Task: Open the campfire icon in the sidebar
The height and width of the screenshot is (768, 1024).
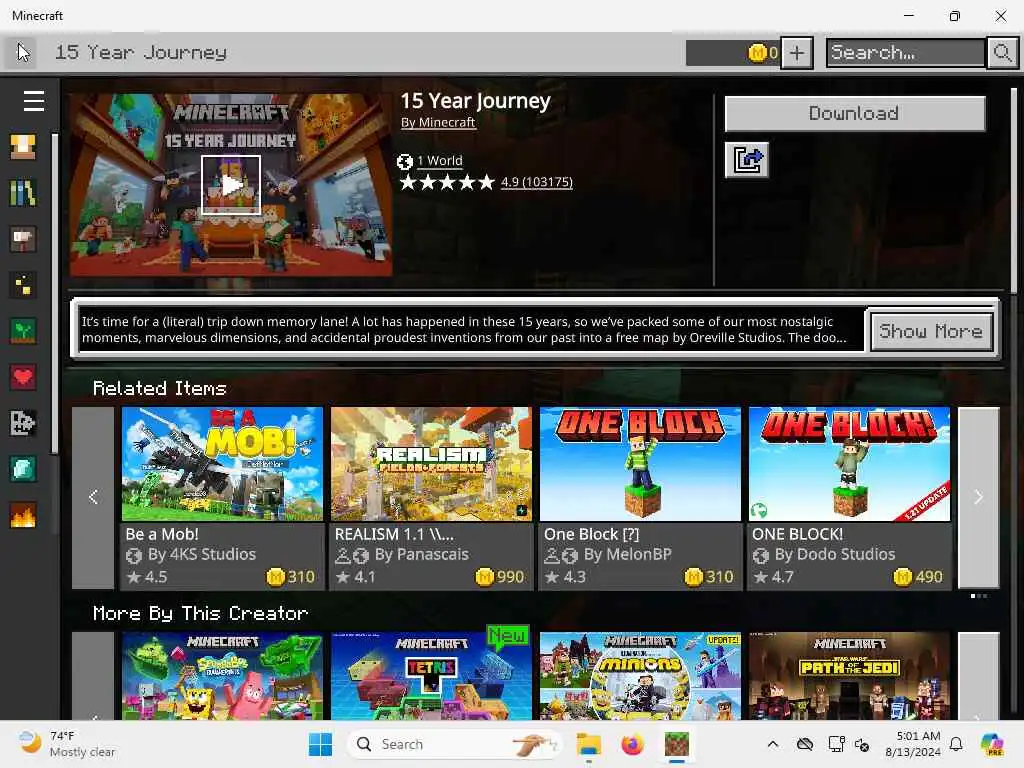Action: [23, 515]
